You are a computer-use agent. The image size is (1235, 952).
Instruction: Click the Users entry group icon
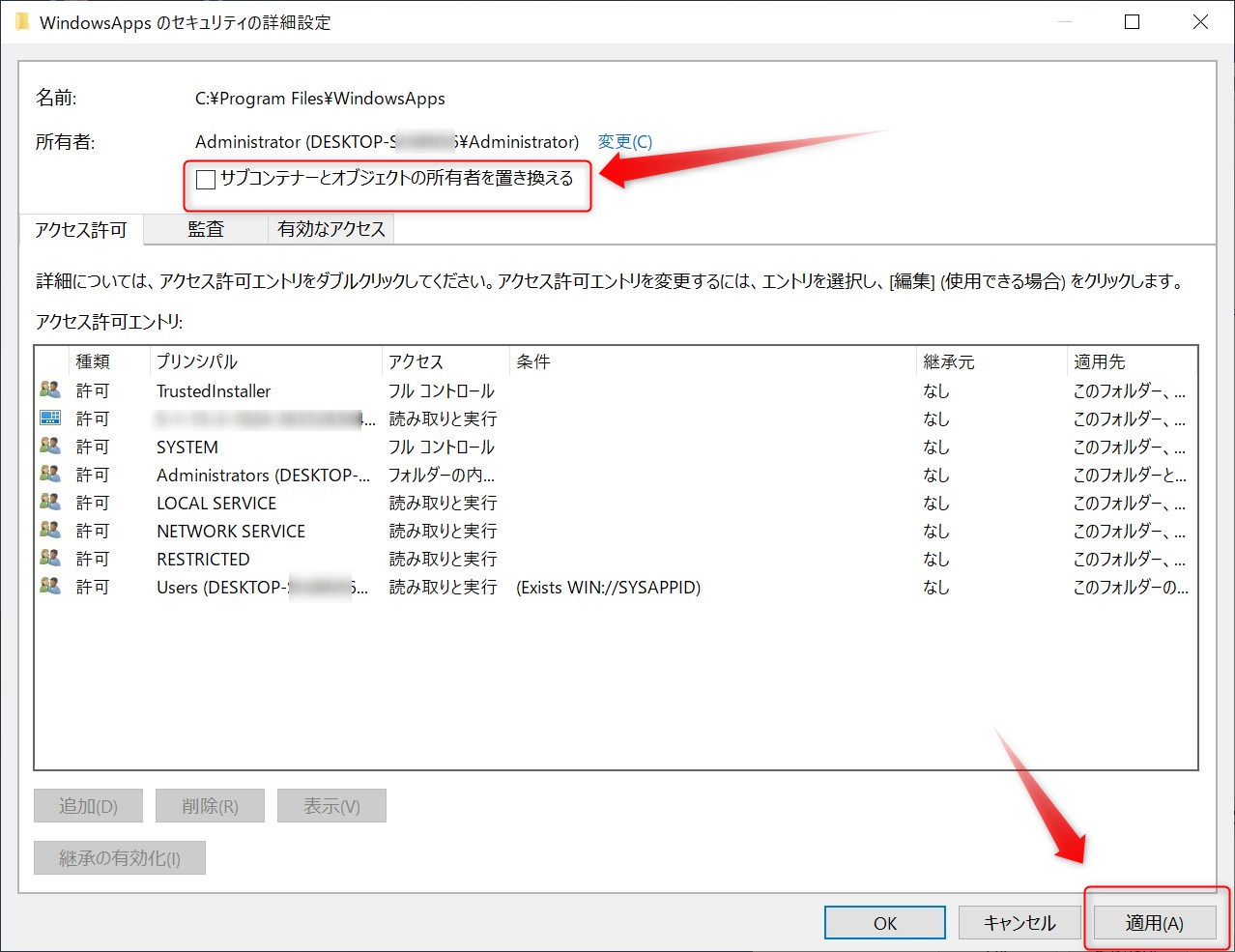(x=50, y=587)
